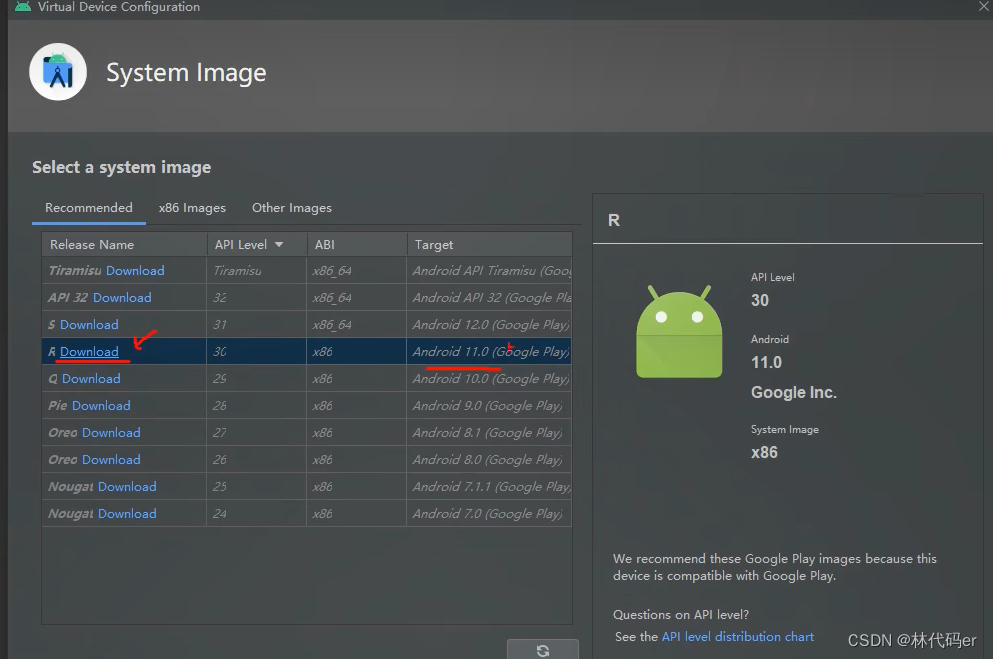
Task: Switch to the x86 Images tab
Action: coord(192,208)
